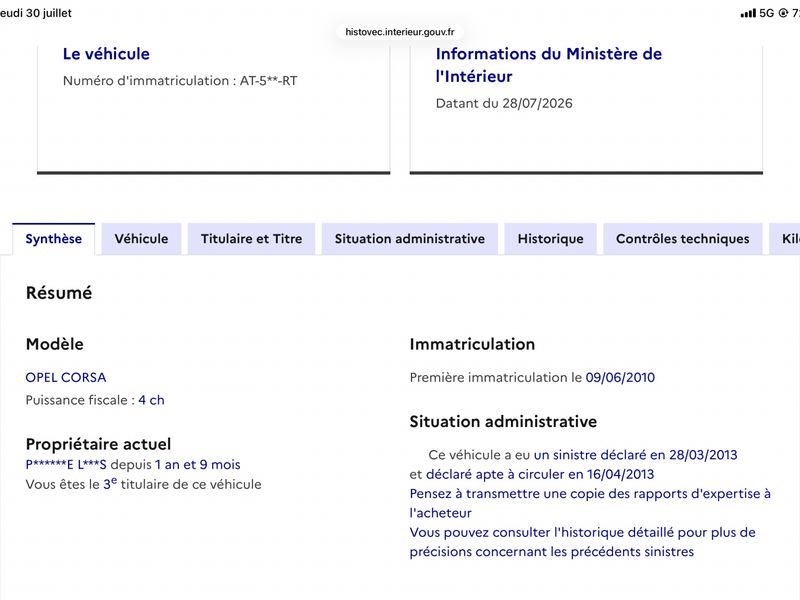
Task: Click 'déclaré apte à circuler en 16/04/2013'
Action: pyautogui.click(x=540, y=474)
